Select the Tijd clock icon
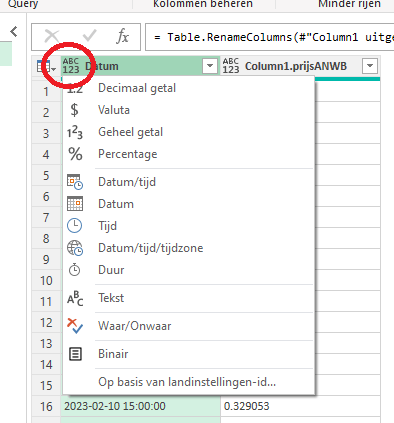394x423 pixels. coord(74,226)
